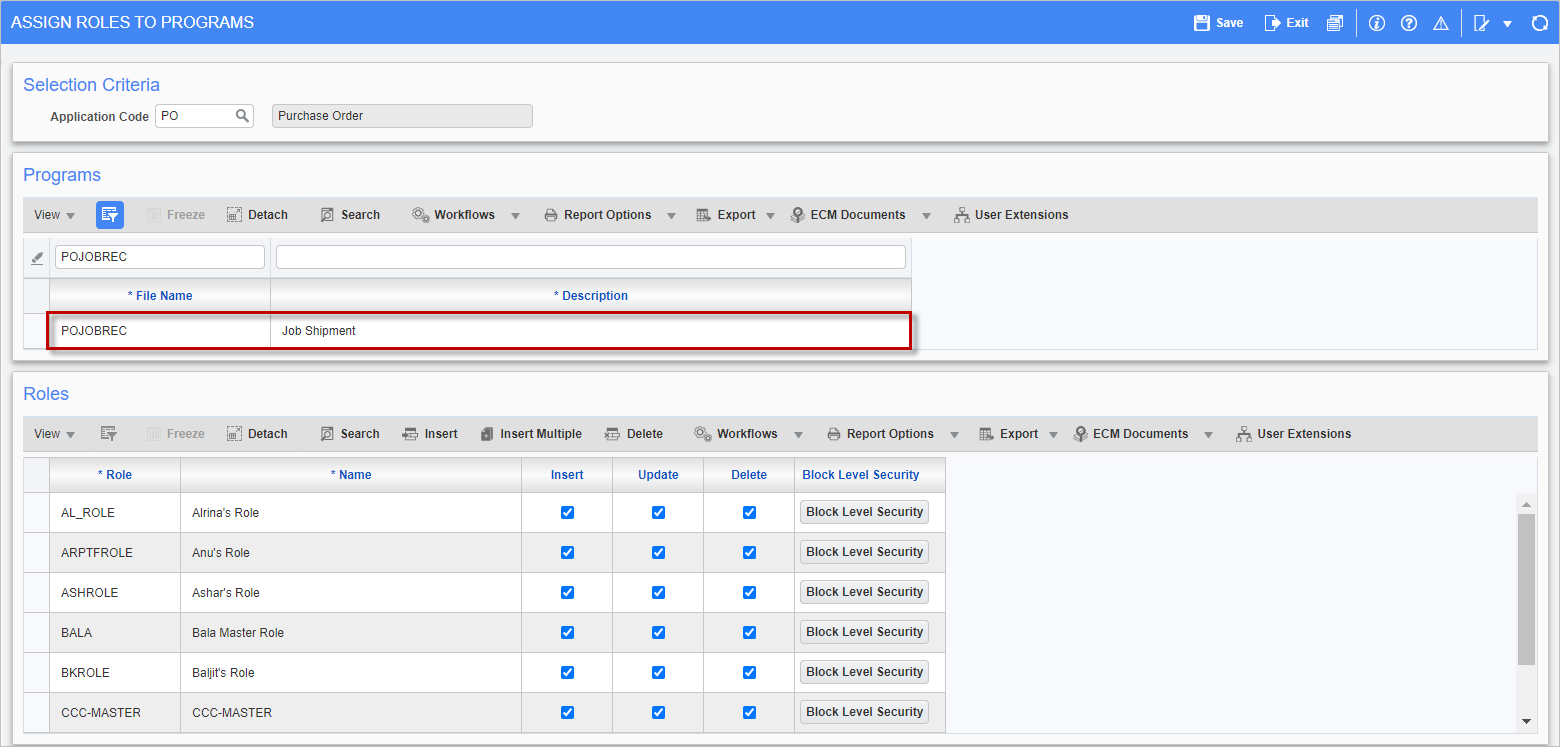The width and height of the screenshot is (1560, 747).
Task: Open Block Level Security for BALA
Action: 864,632
